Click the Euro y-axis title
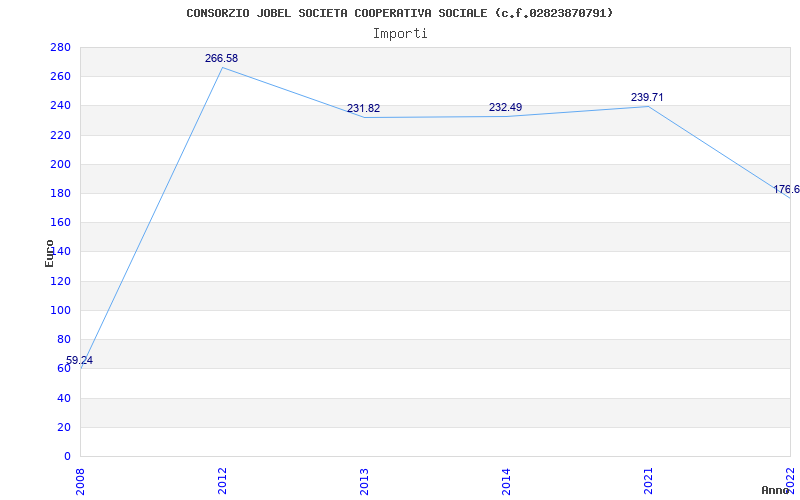Screen dimensions: 800x500 point(49,253)
